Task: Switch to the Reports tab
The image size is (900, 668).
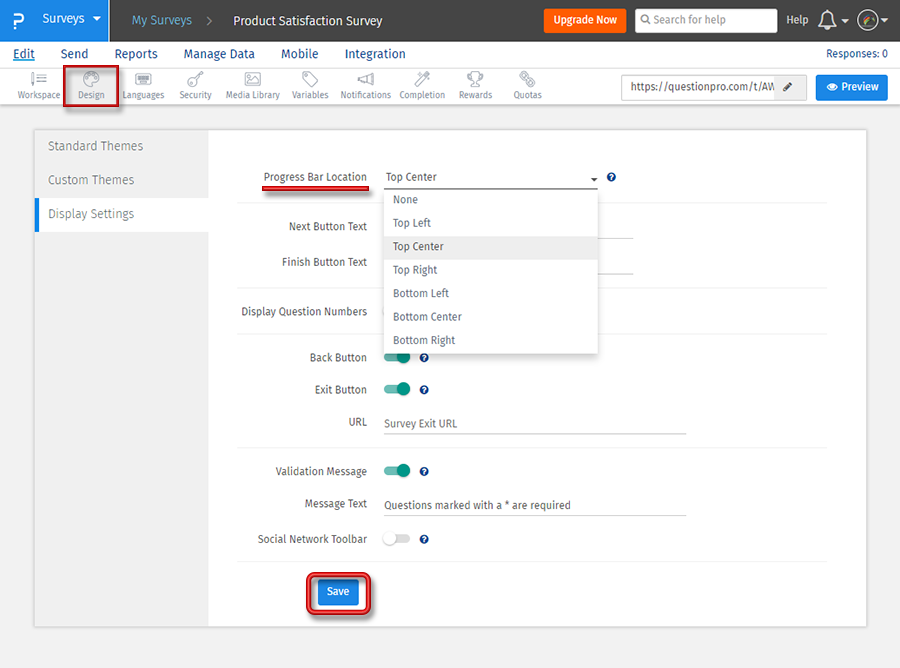Action: [136, 54]
